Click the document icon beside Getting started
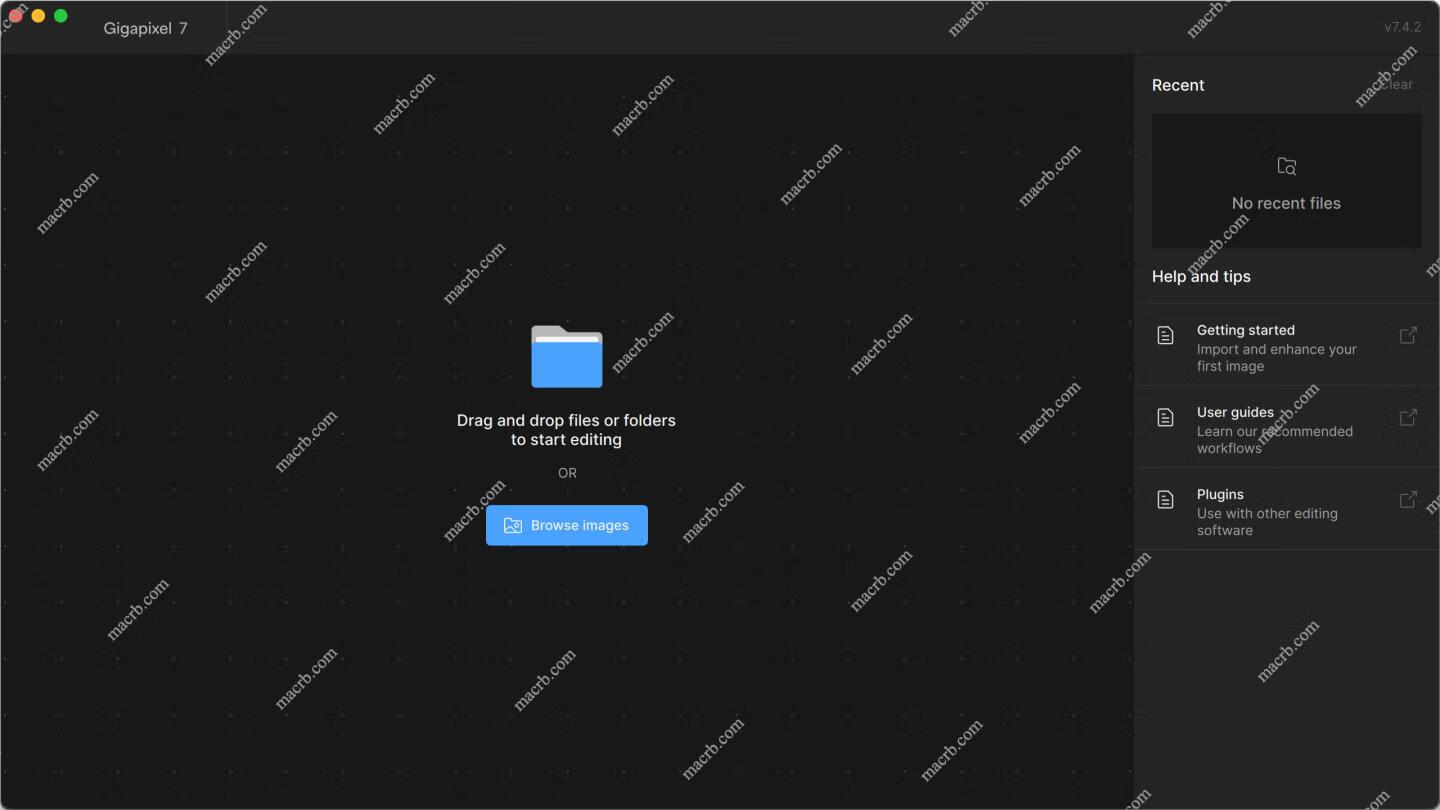Image resolution: width=1440 pixels, height=810 pixels. point(1165,335)
